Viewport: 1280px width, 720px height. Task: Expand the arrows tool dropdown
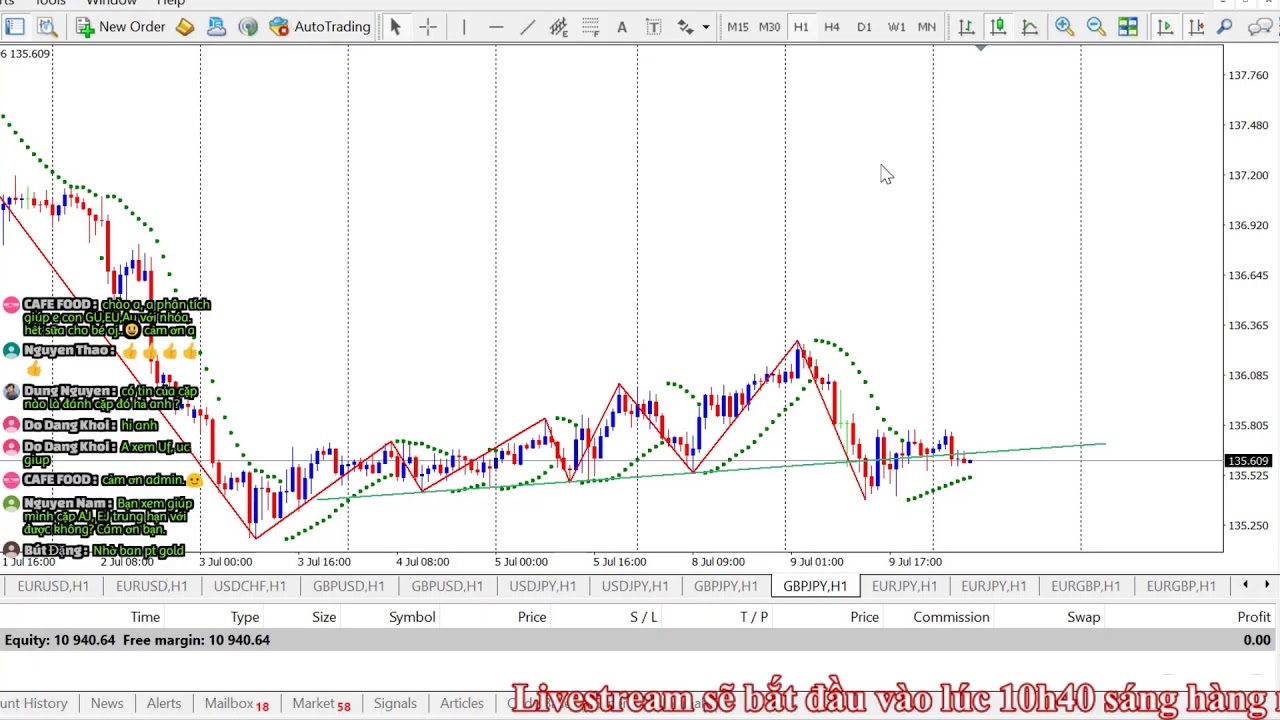706,27
